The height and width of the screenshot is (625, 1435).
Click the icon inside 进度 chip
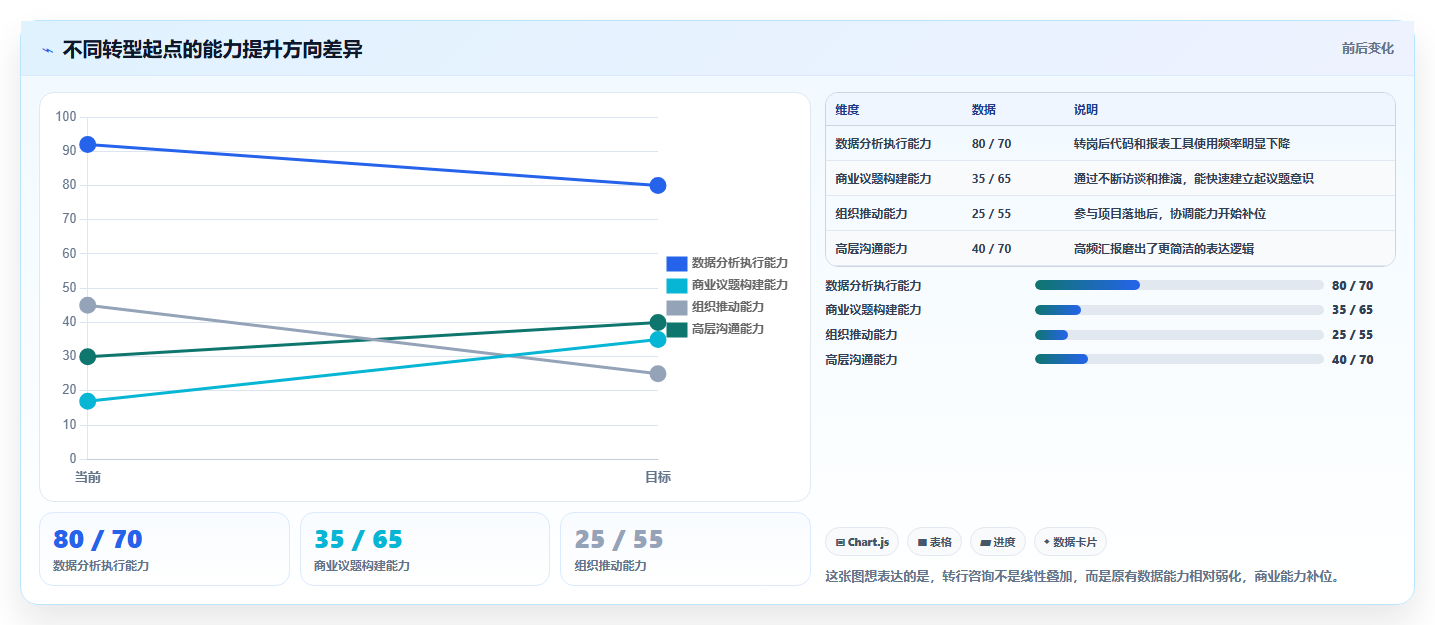point(985,542)
